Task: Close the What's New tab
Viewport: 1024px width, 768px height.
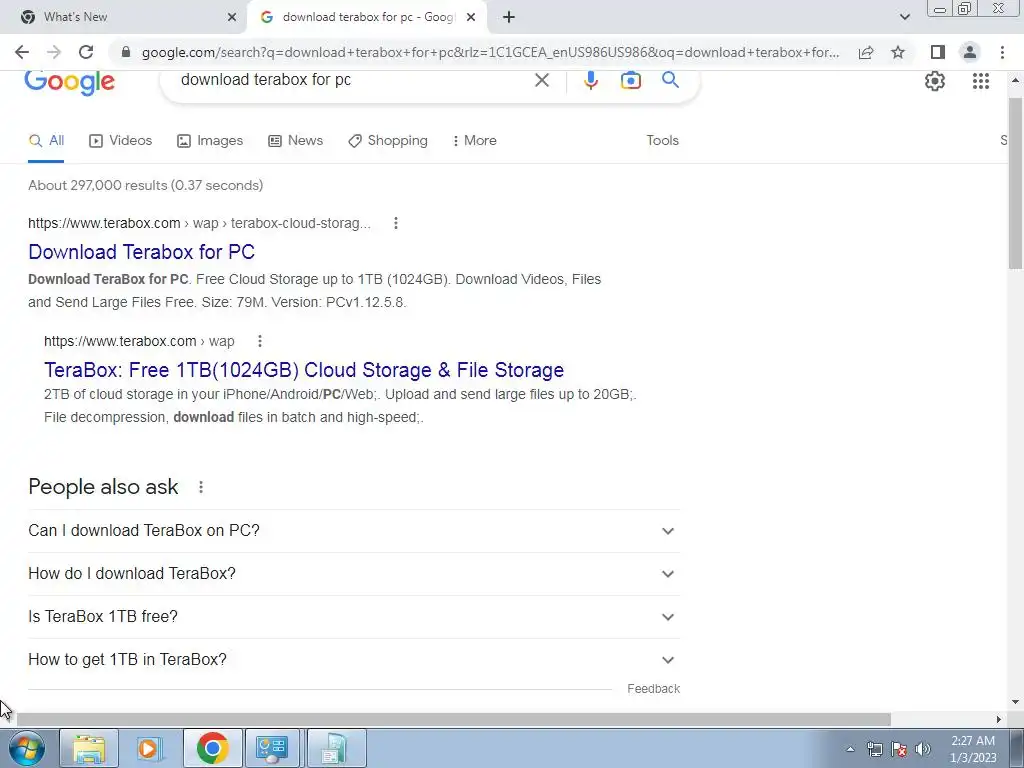Action: pos(231,17)
